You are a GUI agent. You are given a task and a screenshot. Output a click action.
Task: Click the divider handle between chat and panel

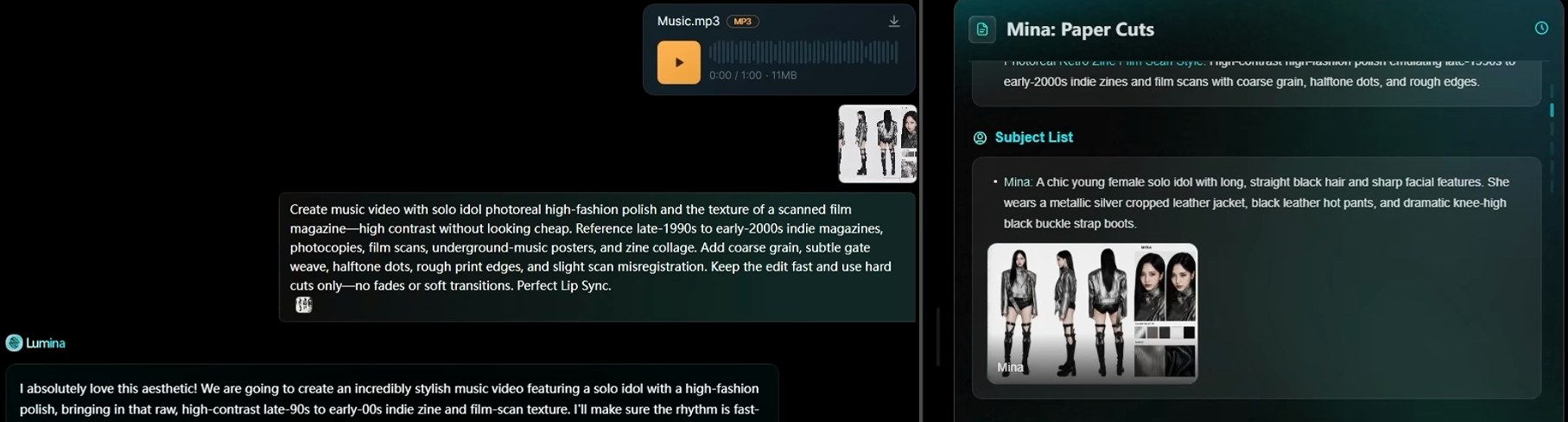pos(937,336)
